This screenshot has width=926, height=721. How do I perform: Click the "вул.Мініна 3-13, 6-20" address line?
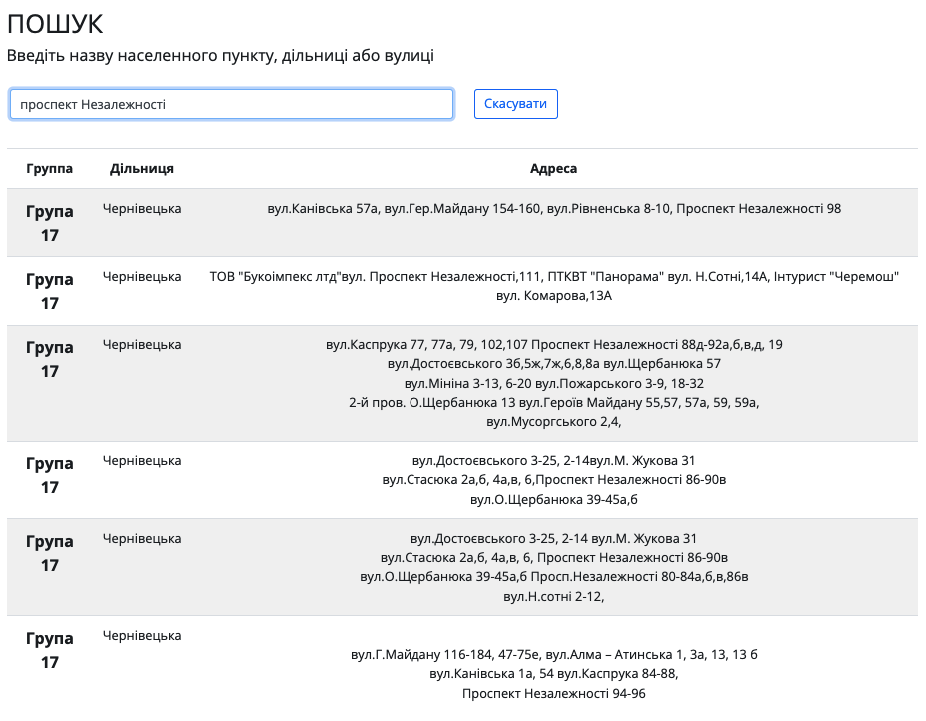click(x=554, y=383)
